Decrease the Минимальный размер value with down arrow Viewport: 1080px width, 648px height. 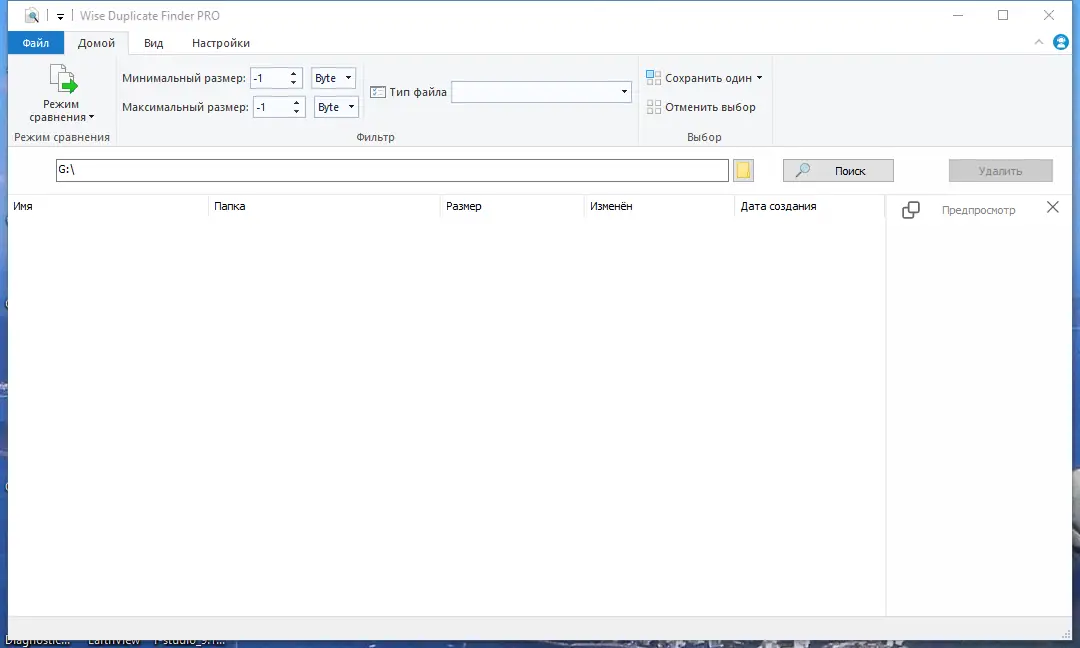coord(293,83)
